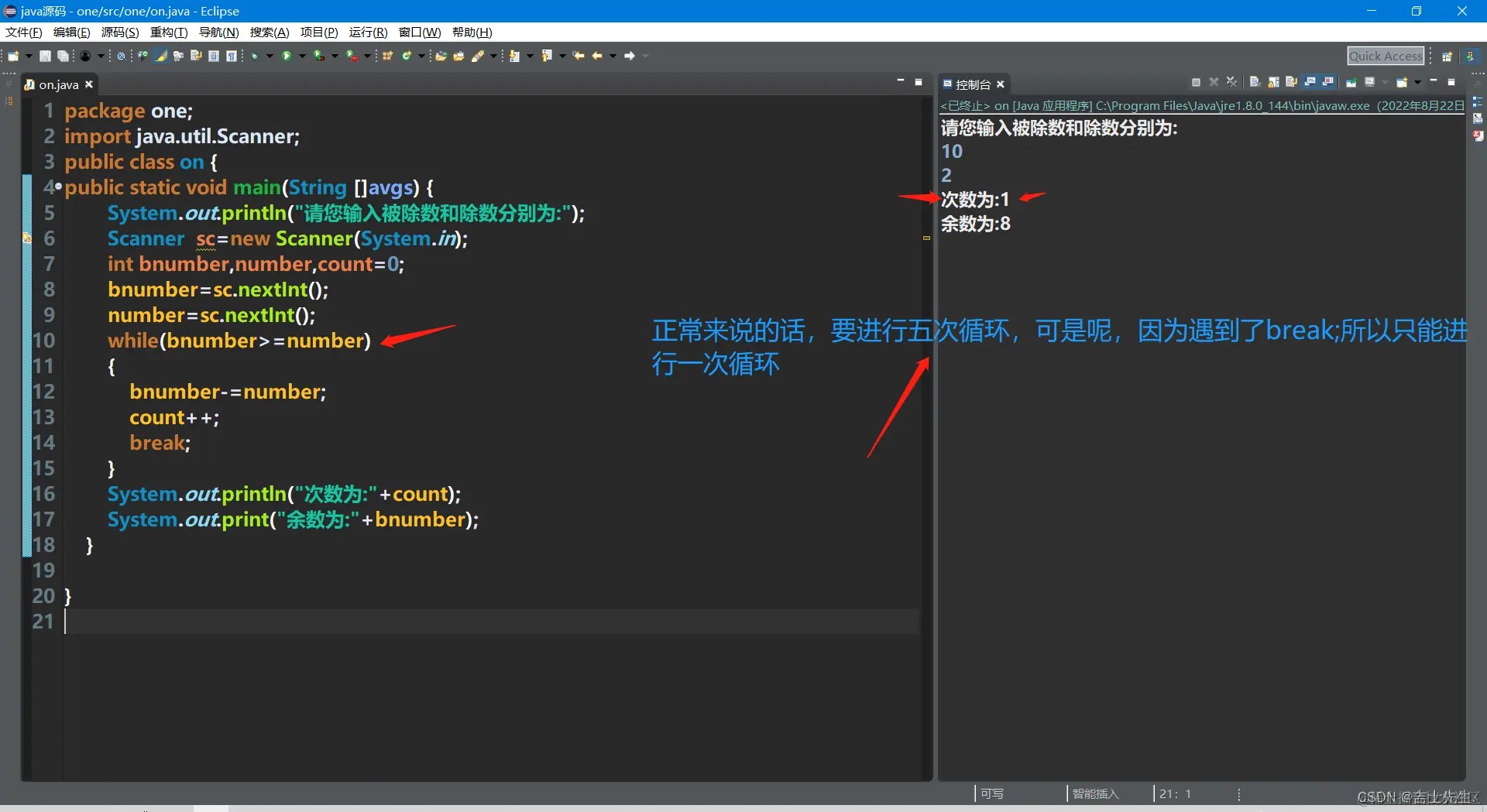Save the current file with the disk icon
This screenshot has width=1487, height=812.
pyautogui.click(x=45, y=56)
